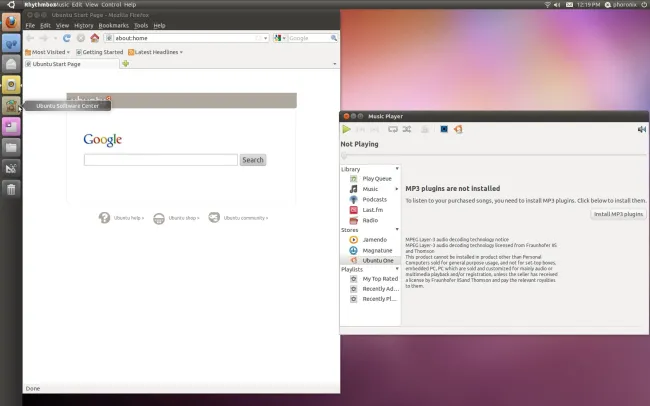The height and width of the screenshot is (406, 650).
Task: Open the Ubuntu One pink launcher icon
Action: point(11,126)
